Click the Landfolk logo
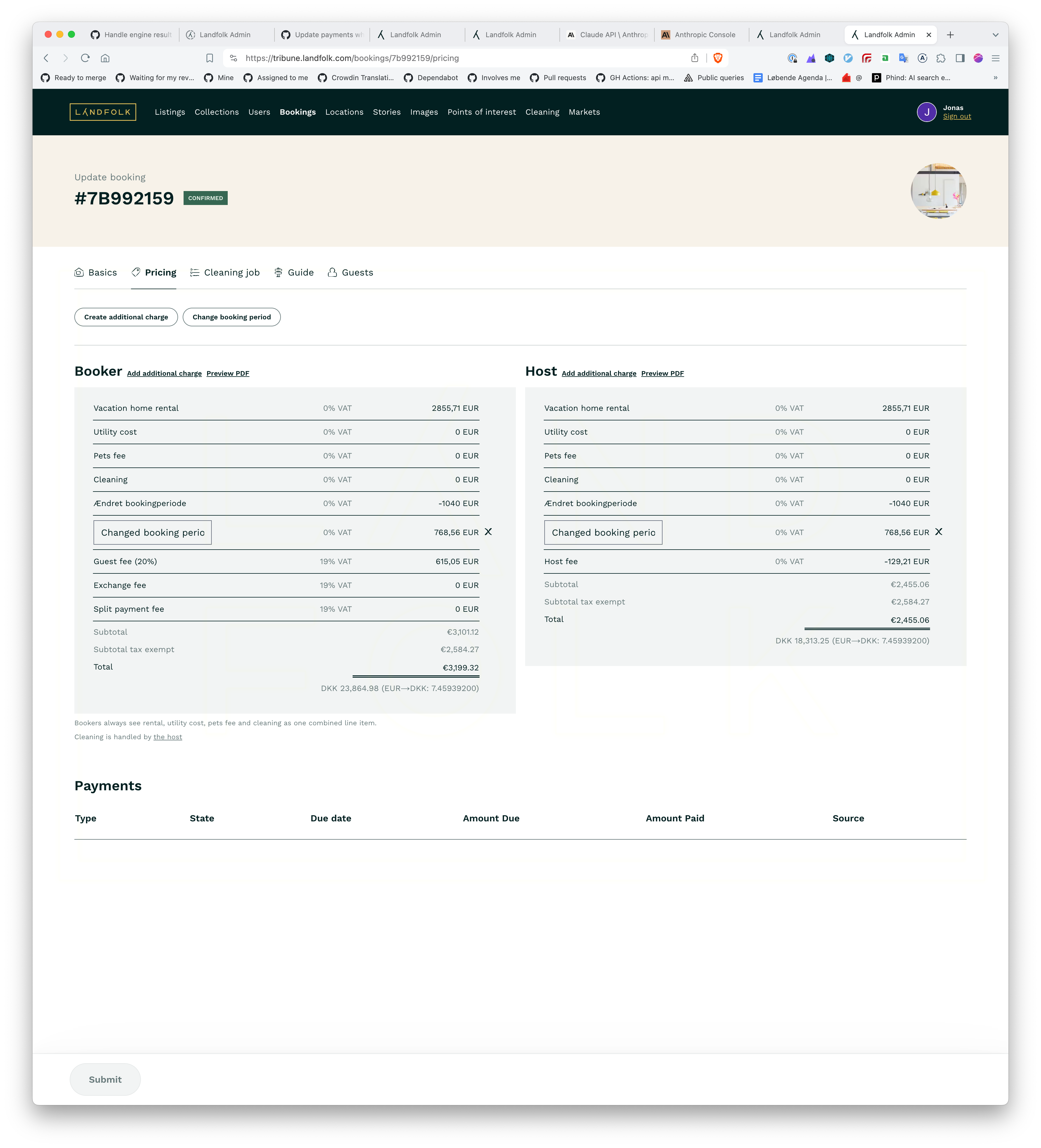The height and width of the screenshot is (1148, 1041). tap(103, 112)
